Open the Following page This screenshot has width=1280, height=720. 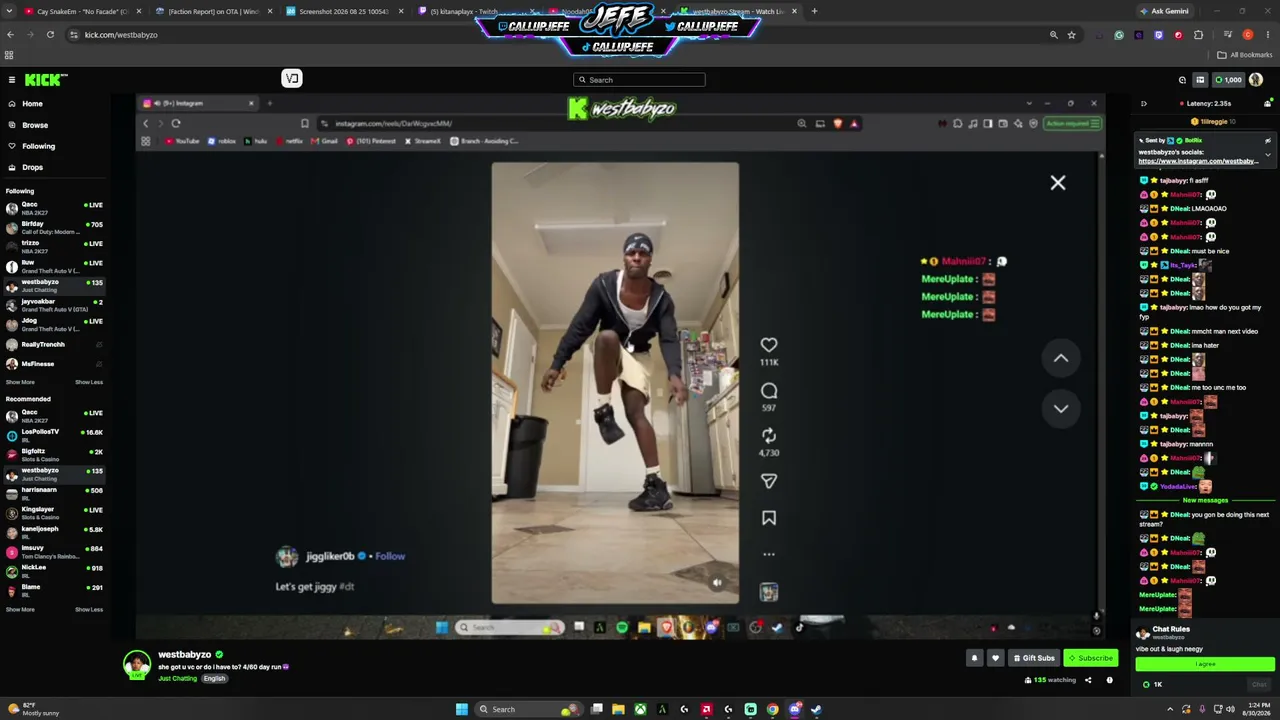pyautogui.click(x=38, y=146)
